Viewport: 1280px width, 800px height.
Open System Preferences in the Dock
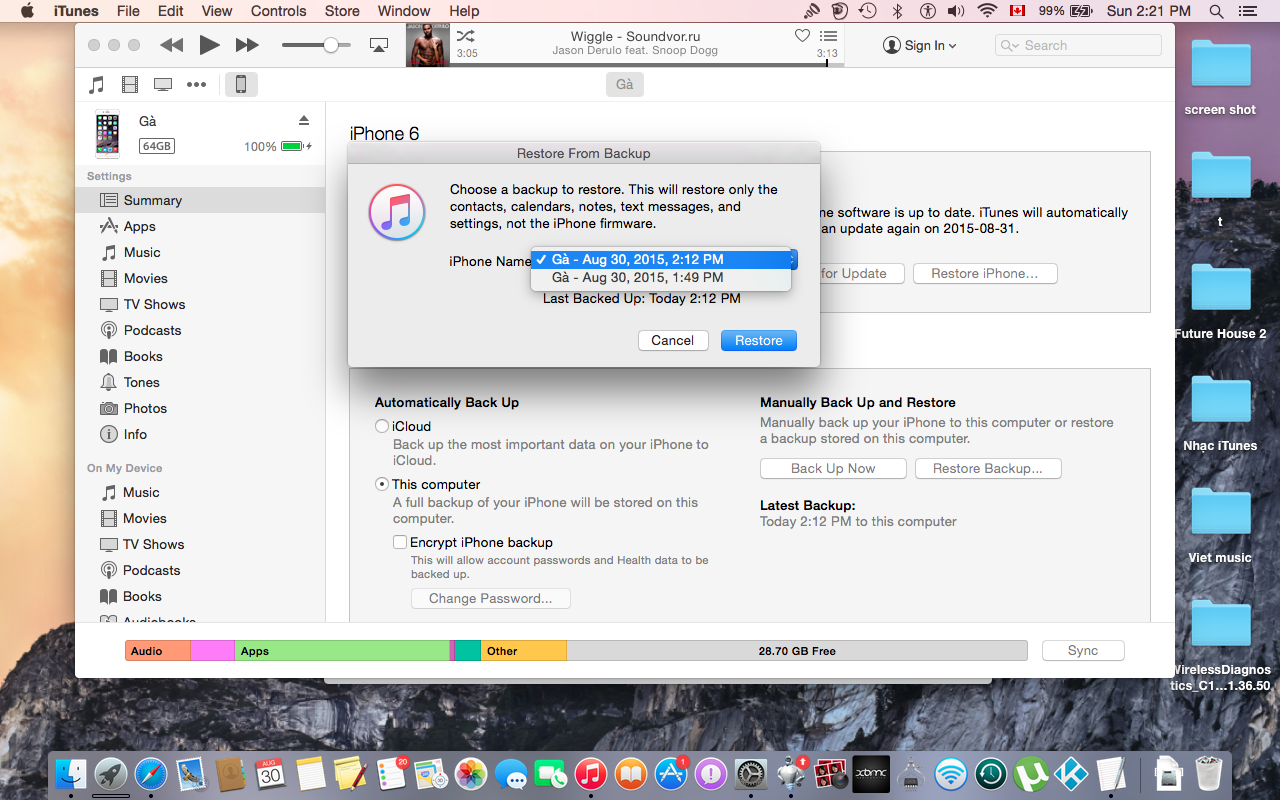751,773
